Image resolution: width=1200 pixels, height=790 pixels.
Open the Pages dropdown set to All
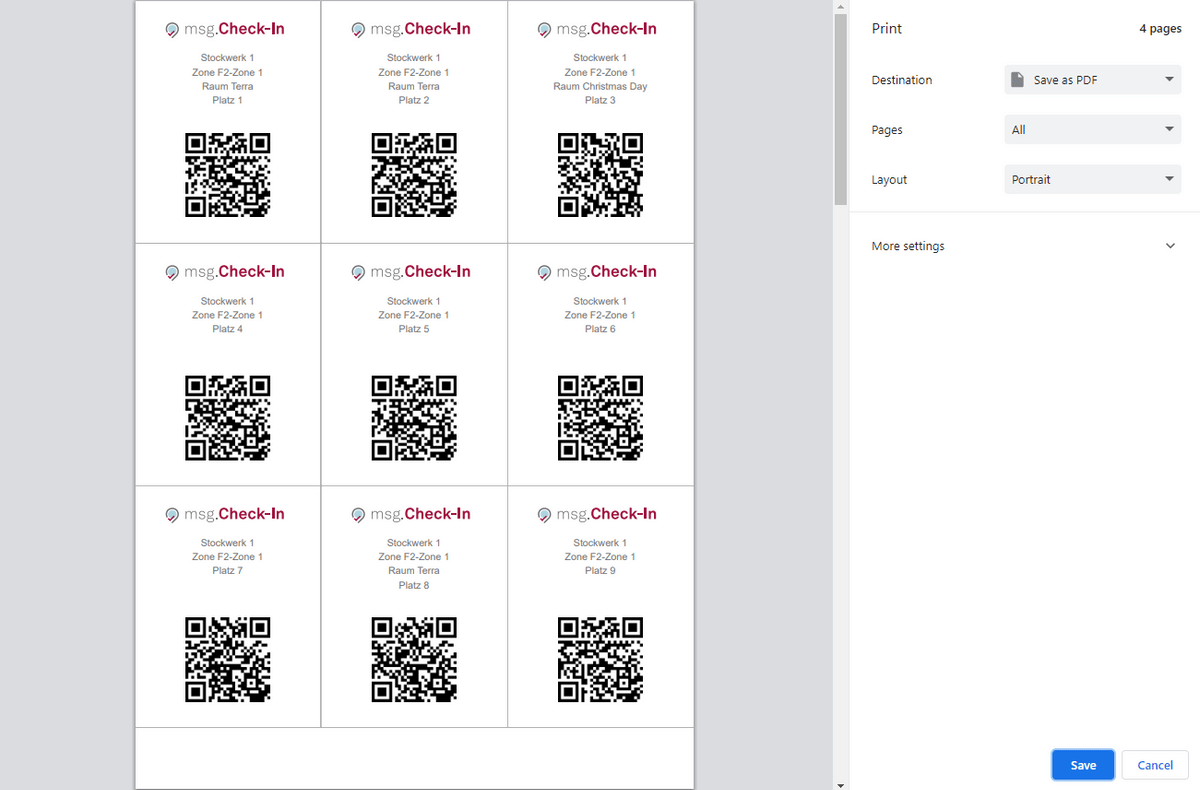pos(1092,130)
